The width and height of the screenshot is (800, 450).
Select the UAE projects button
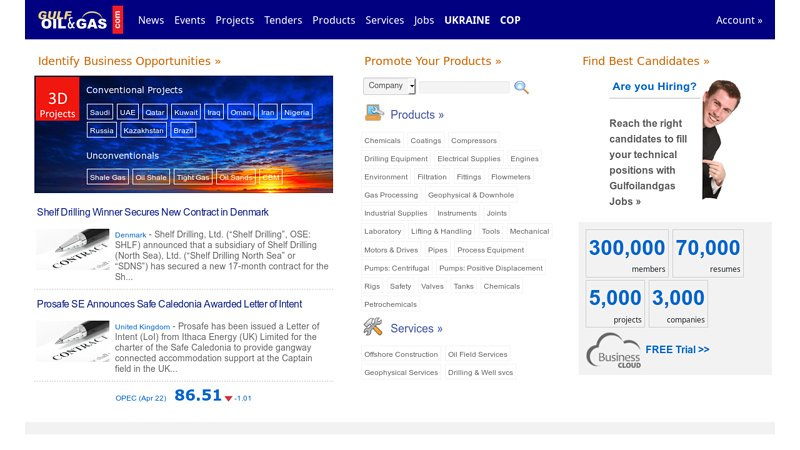pos(128,112)
